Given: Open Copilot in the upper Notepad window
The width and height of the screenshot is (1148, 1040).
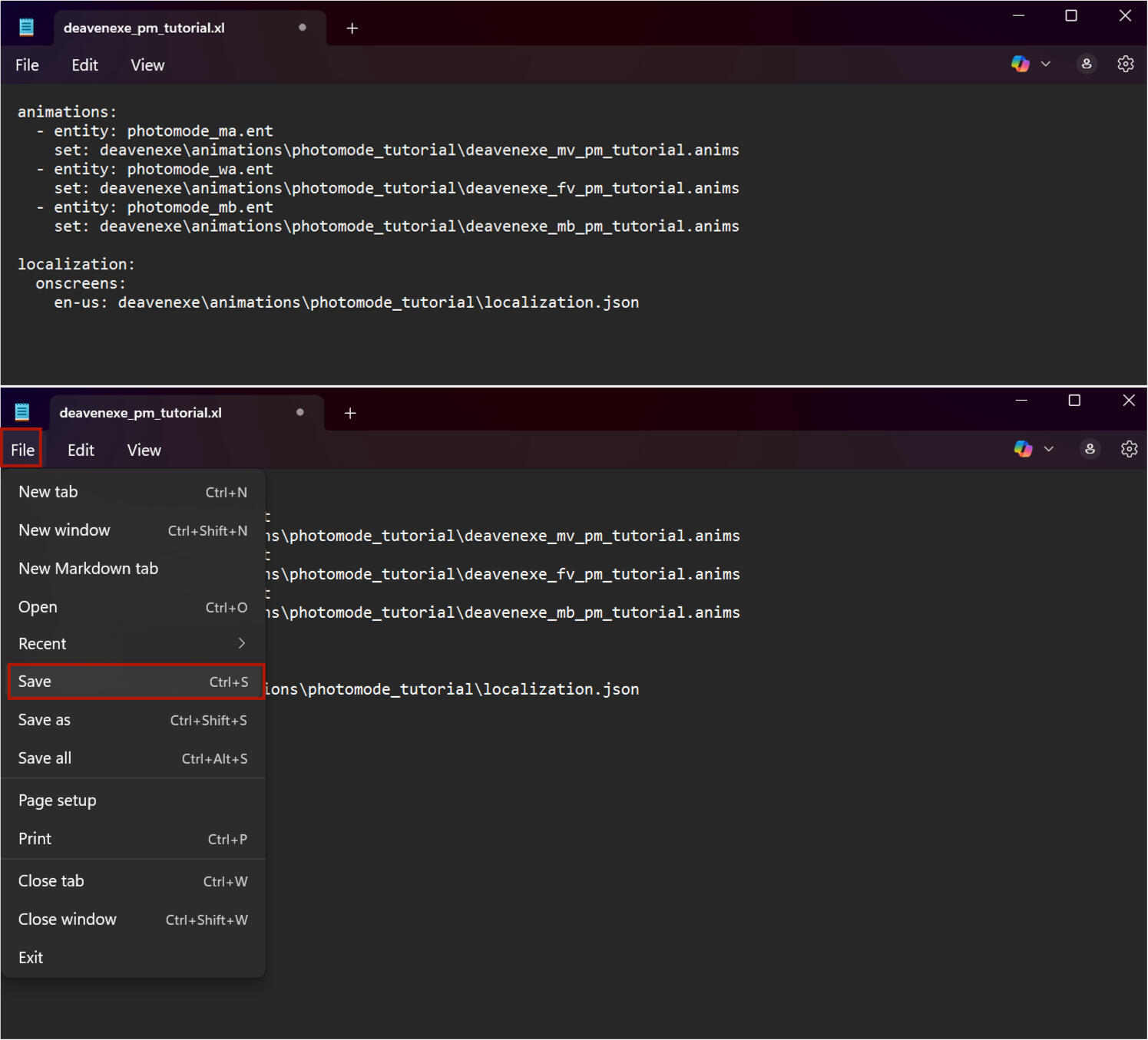Looking at the screenshot, I should coord(1020,64).
